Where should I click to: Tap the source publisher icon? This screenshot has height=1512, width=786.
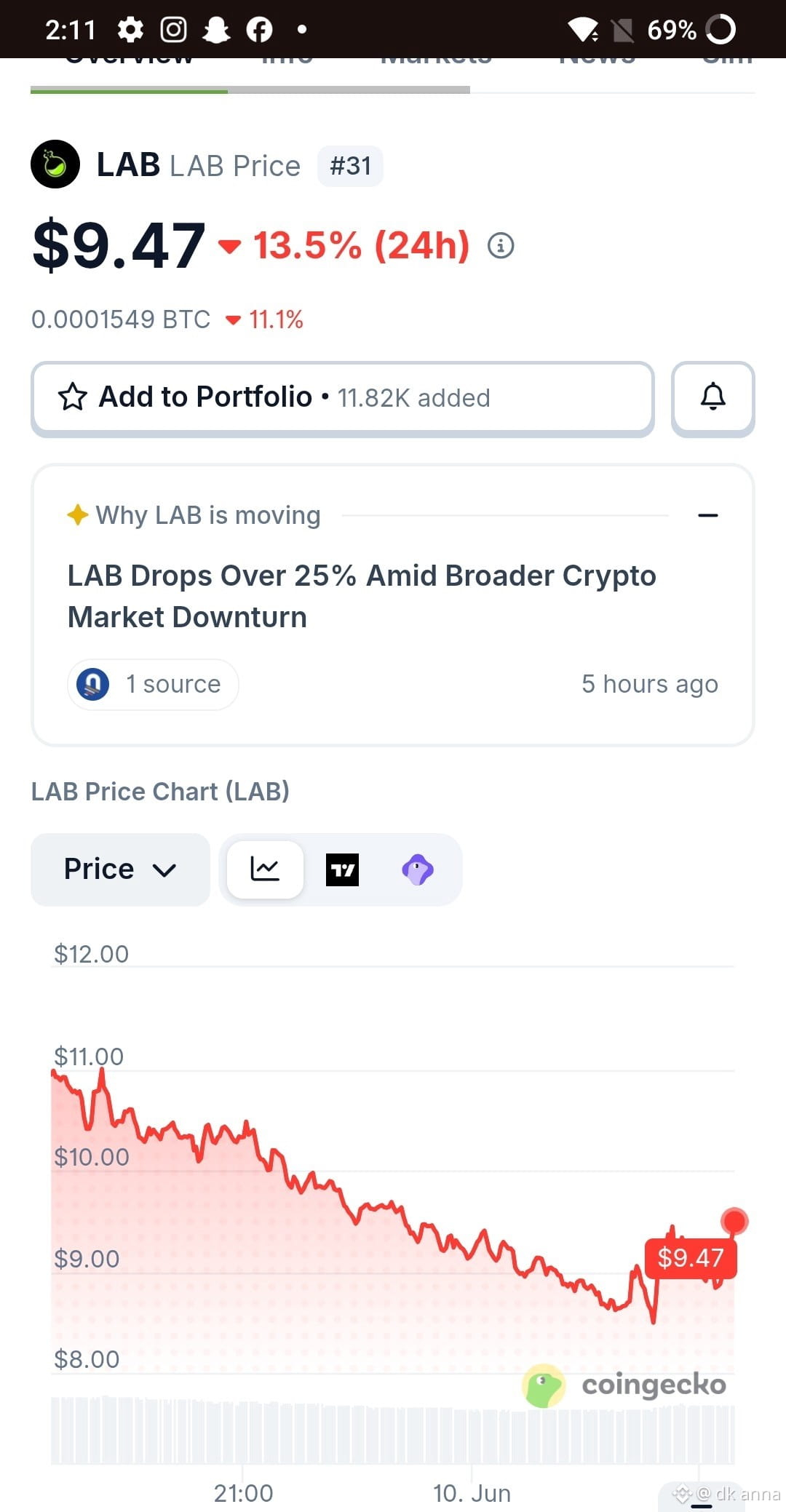pyautogui.click(x=93, y=684)
